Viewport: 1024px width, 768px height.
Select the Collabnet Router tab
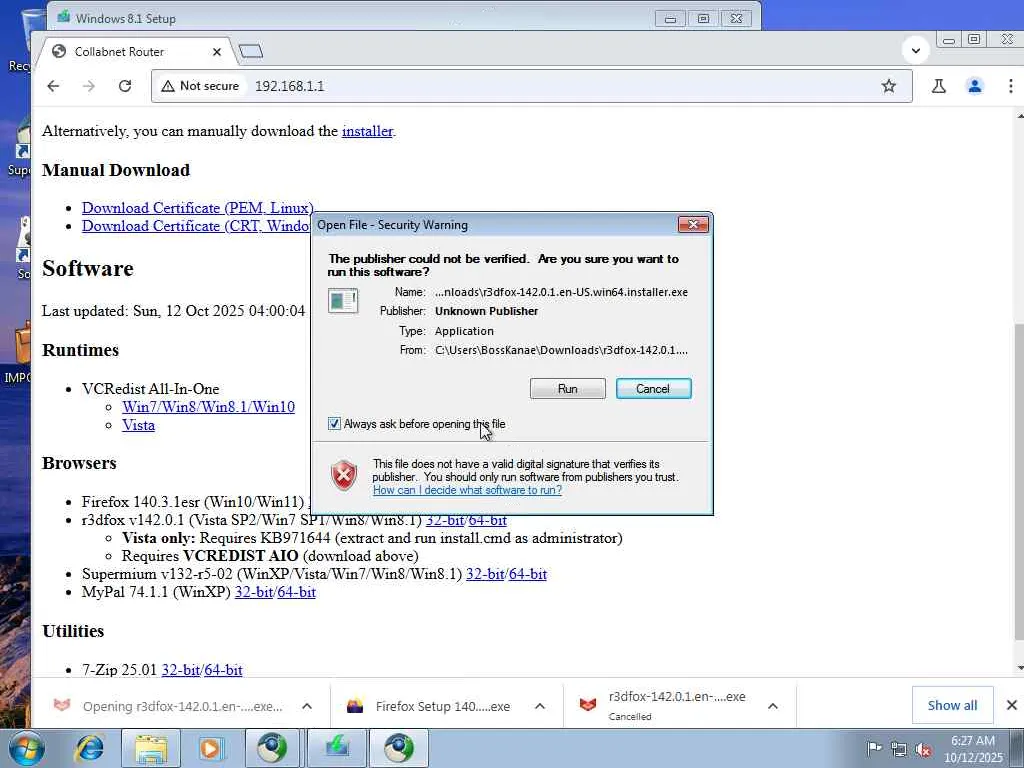coord(134,52)
